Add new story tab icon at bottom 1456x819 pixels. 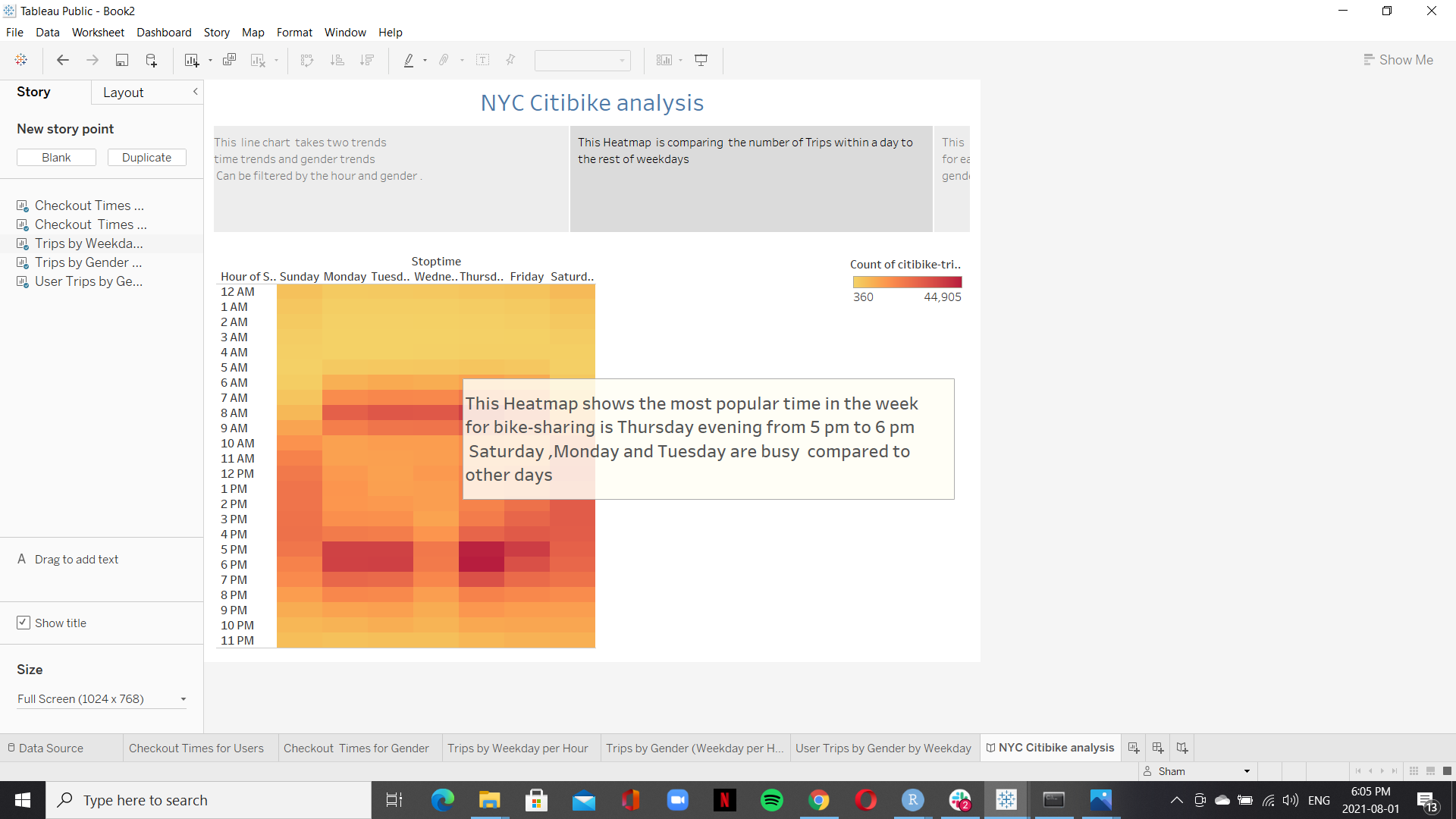pos(1182,748)
